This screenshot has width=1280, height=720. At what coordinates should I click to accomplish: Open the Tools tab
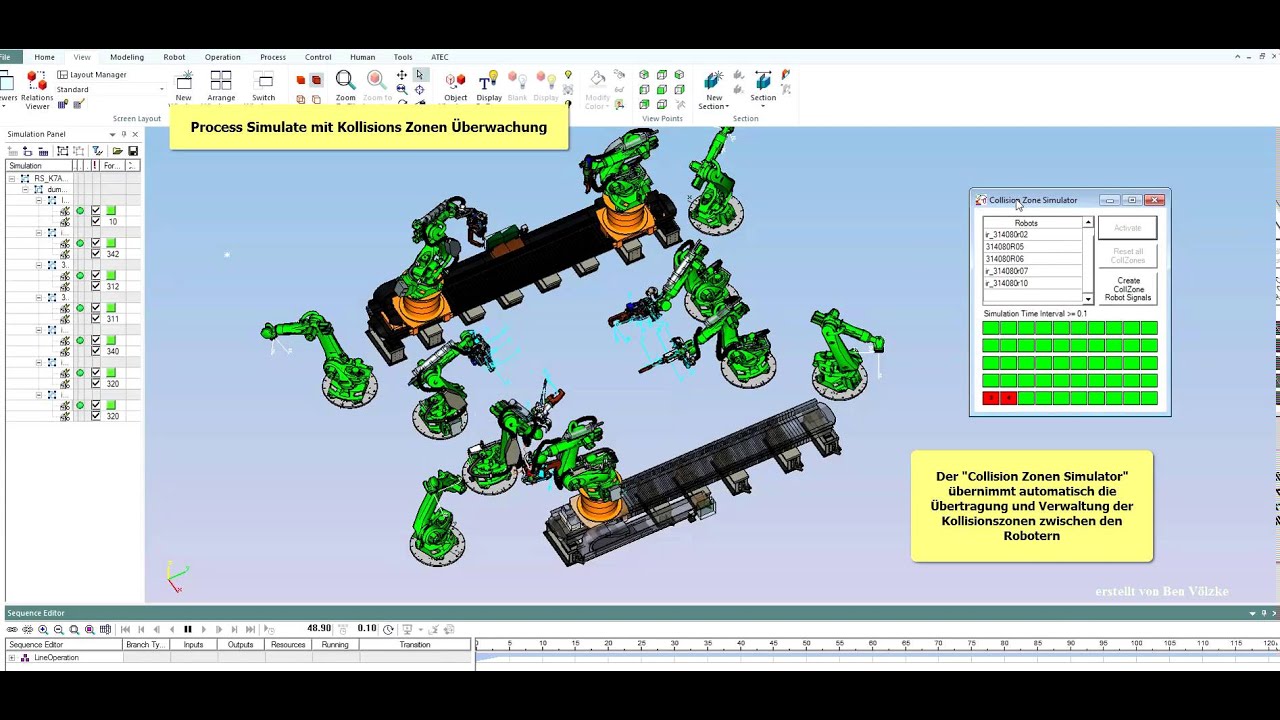point(403,57)
